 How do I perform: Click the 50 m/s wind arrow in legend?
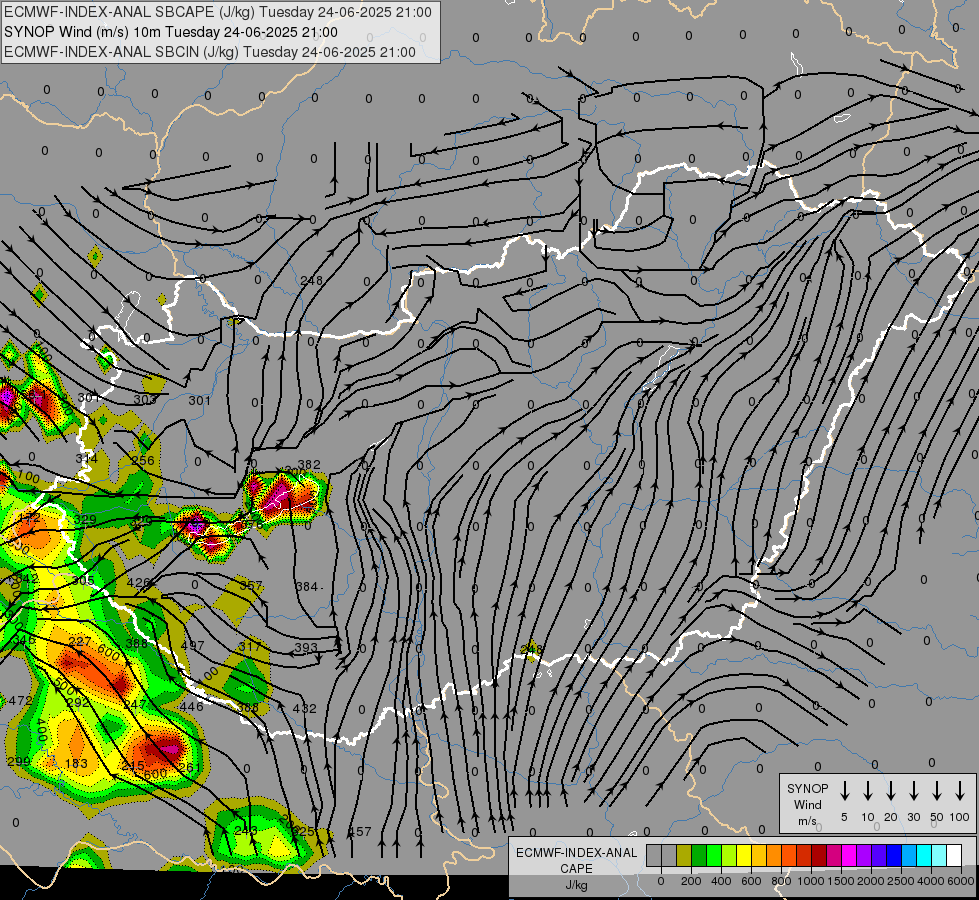937,791
